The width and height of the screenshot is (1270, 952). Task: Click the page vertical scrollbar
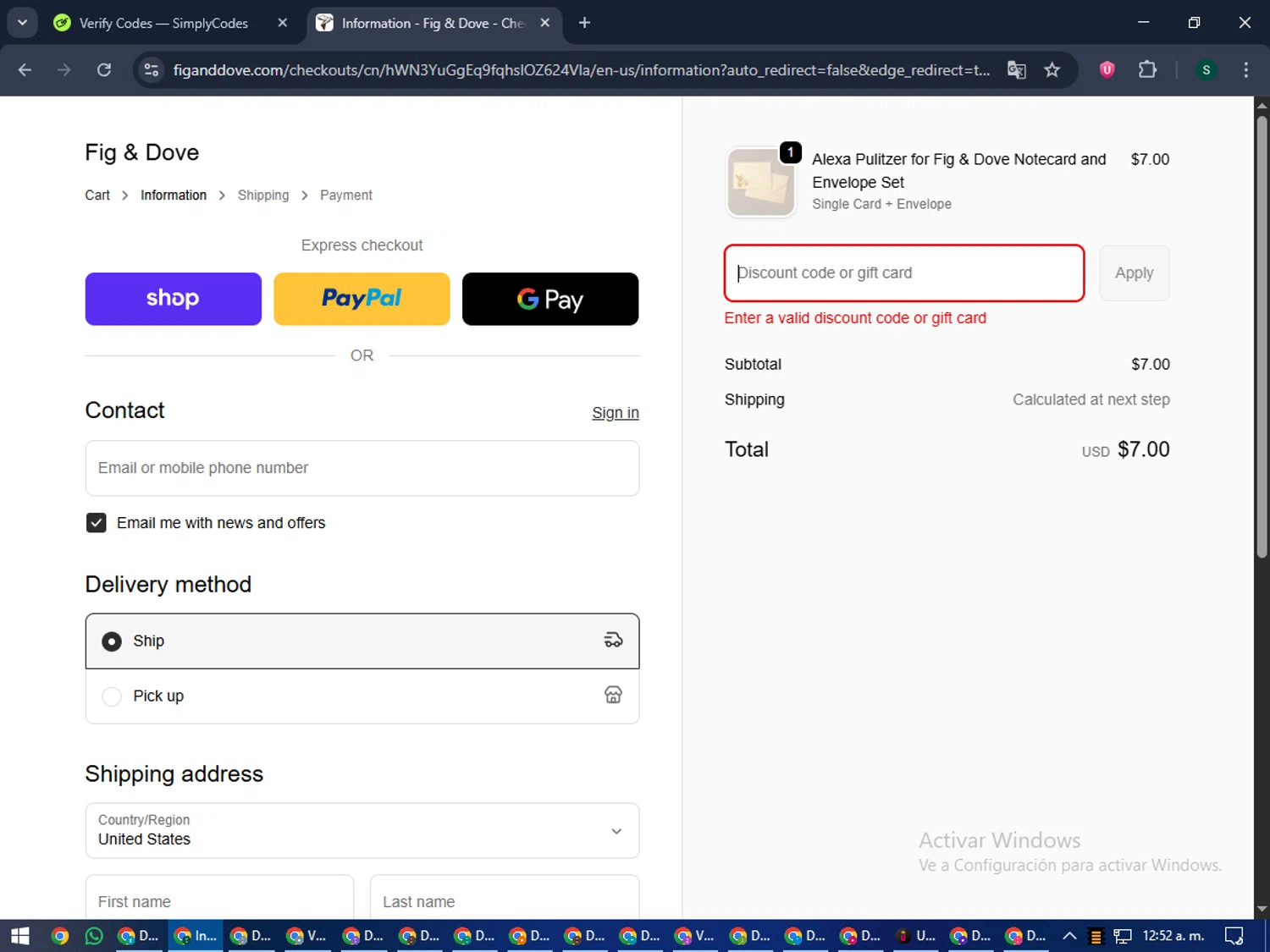pos(1262,338)
